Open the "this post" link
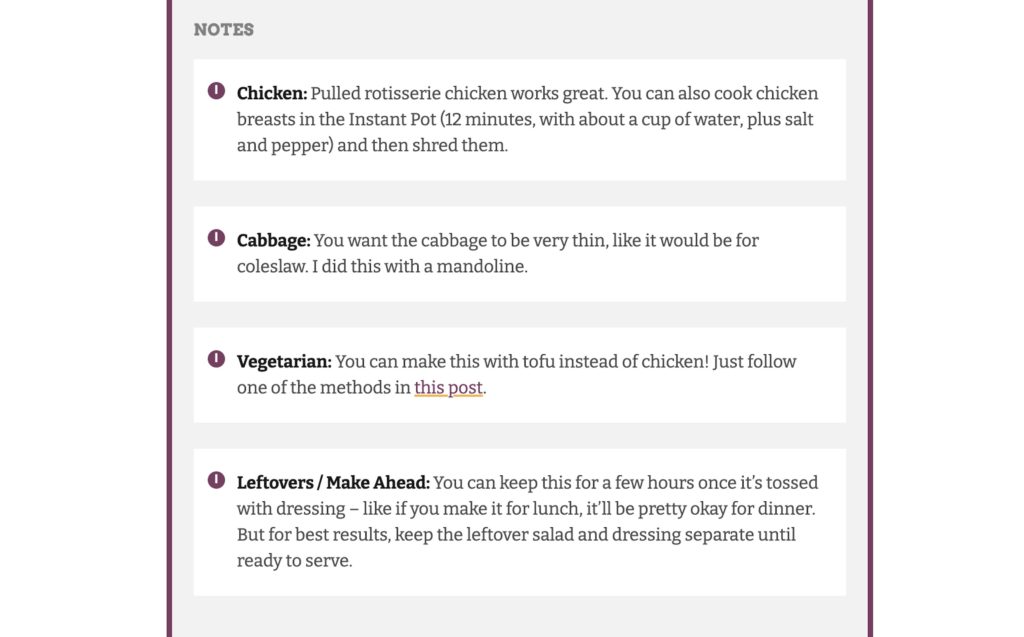 pos(449,387)
